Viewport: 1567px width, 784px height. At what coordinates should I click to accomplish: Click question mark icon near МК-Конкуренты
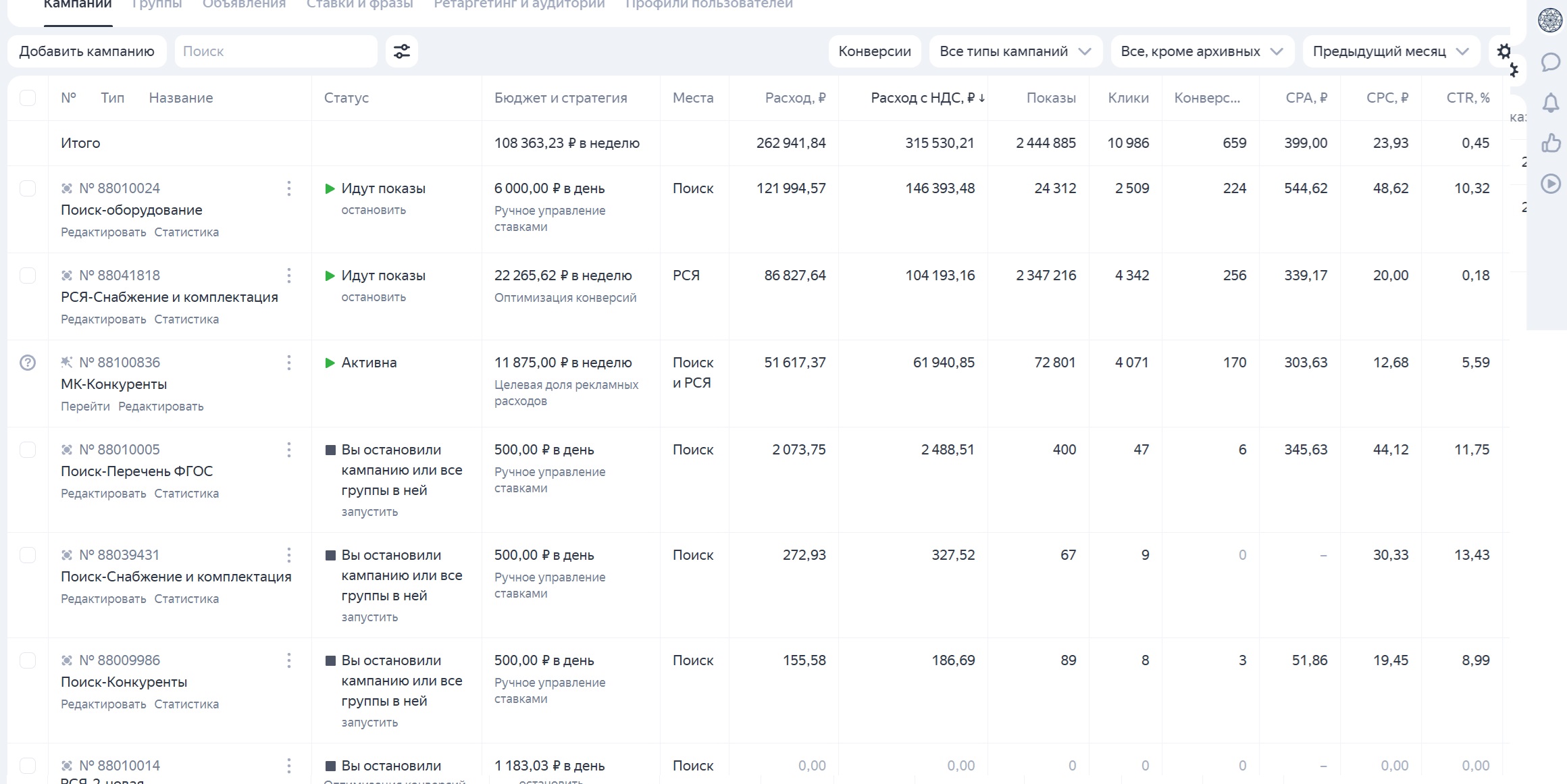tap(28, 363)
